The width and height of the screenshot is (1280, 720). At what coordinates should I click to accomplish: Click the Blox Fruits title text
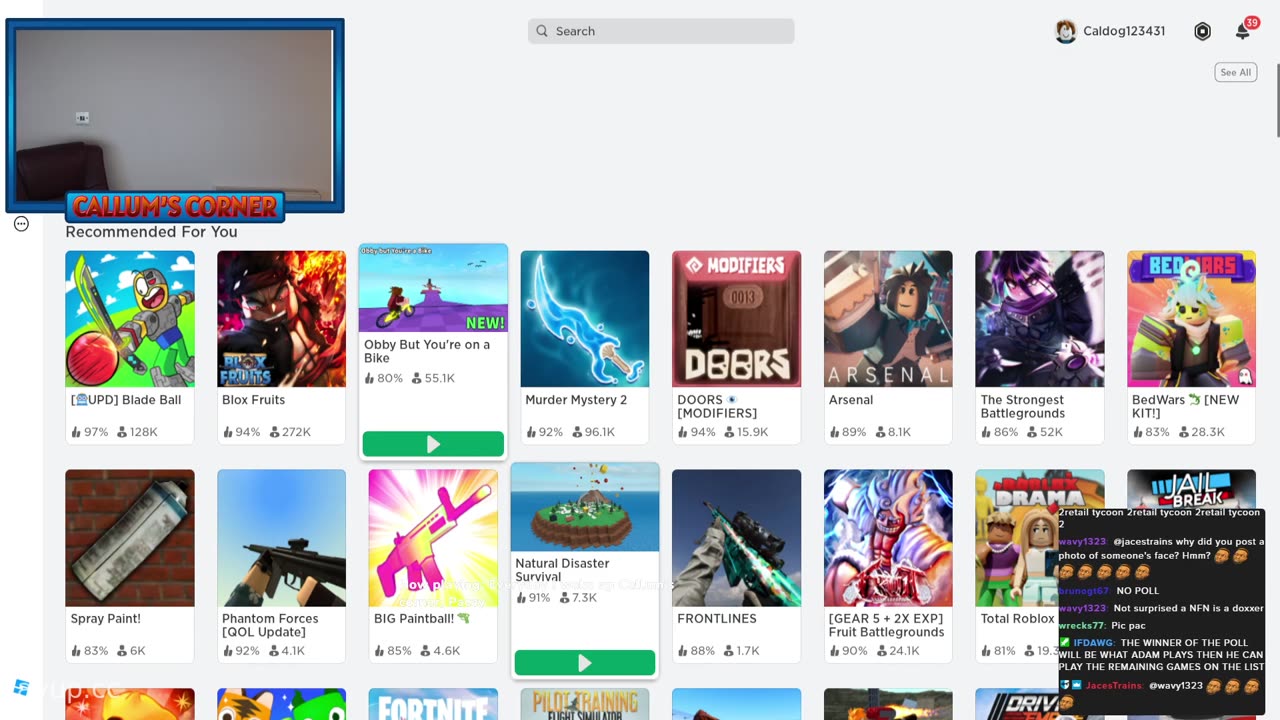point(254,400)
